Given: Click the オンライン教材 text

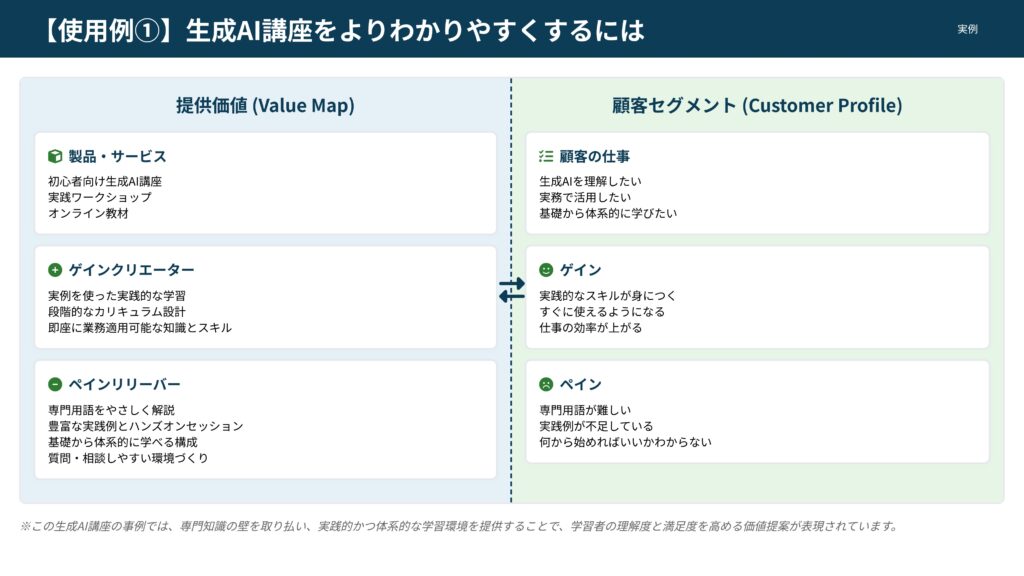Looking at the screenshot, I should pos(88,213).
